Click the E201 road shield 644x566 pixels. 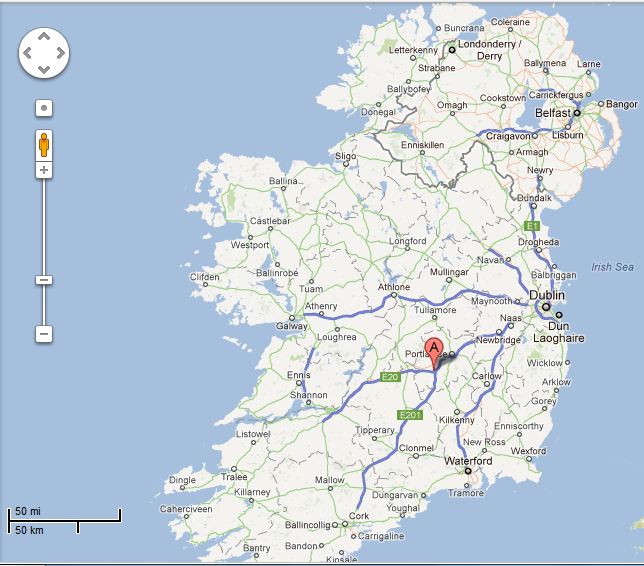[x=410, y=415]
